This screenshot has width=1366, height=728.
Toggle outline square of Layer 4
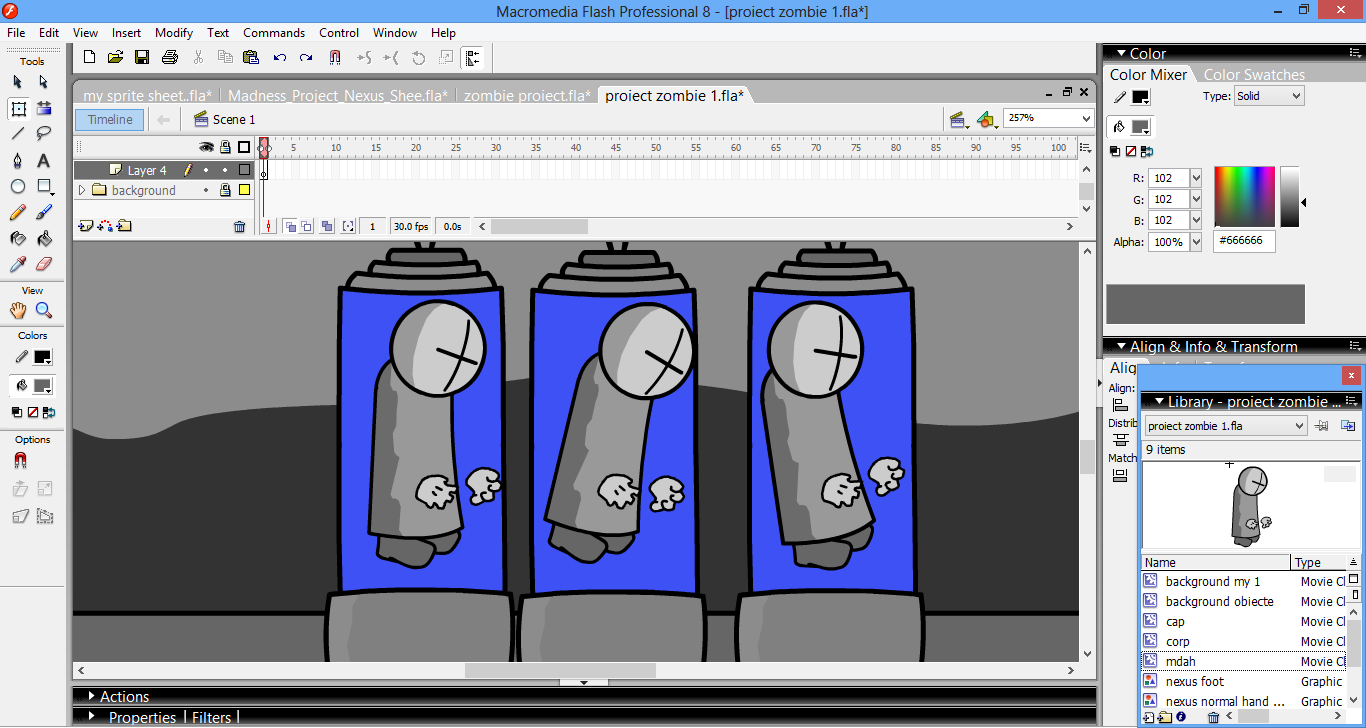(244, 170)
